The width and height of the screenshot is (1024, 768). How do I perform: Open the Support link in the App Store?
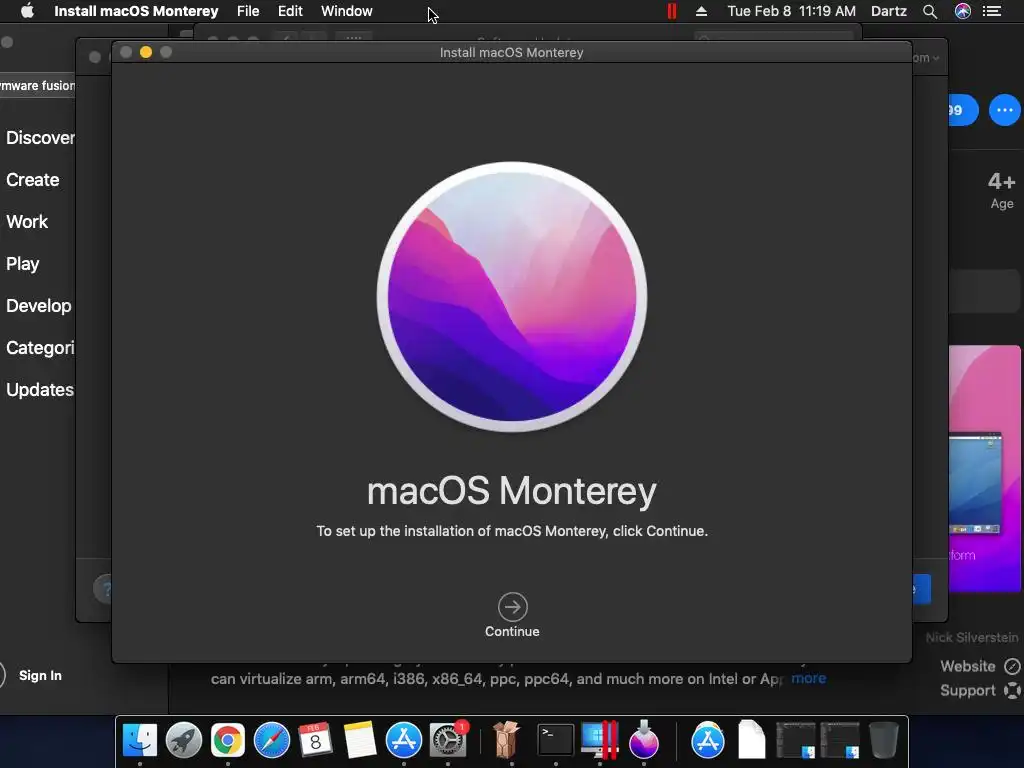[x=980, y=690]
